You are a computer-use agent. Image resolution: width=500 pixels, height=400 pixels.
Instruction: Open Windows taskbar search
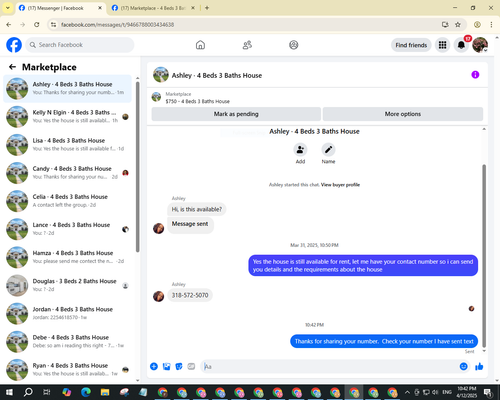point(28,392)
